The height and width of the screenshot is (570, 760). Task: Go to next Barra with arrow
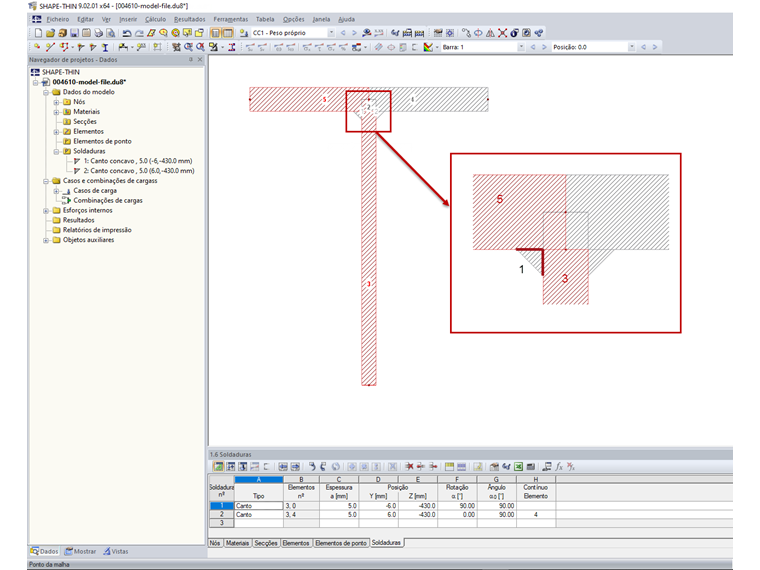544,47
